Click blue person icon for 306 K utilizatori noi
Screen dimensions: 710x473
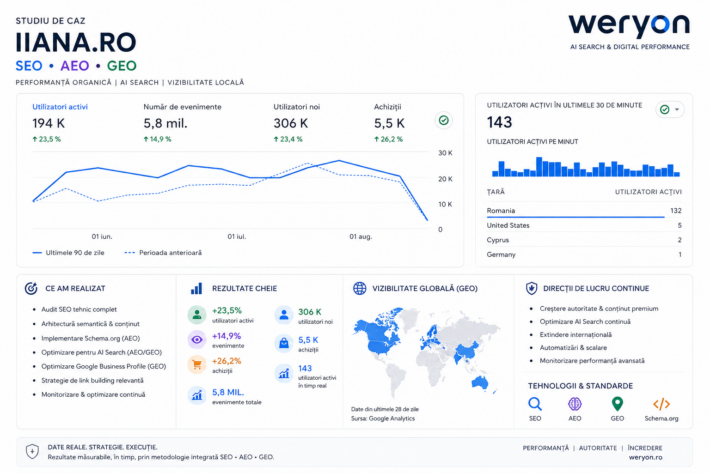284,315
